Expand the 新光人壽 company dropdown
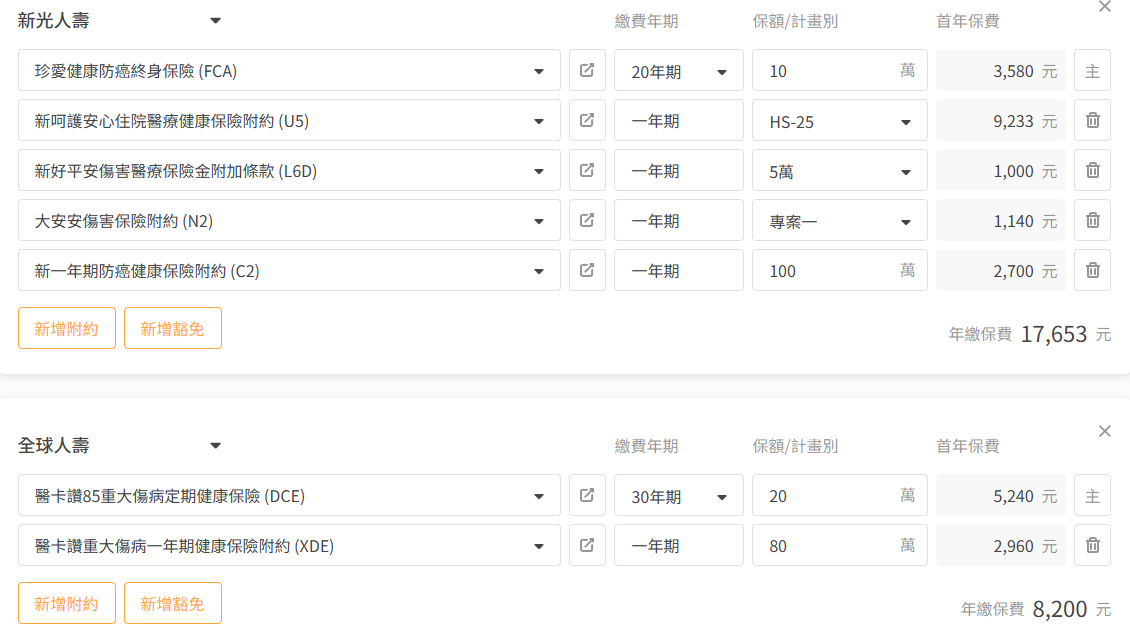This screenshot has width=1130, height=627. [x=215, y=21]
